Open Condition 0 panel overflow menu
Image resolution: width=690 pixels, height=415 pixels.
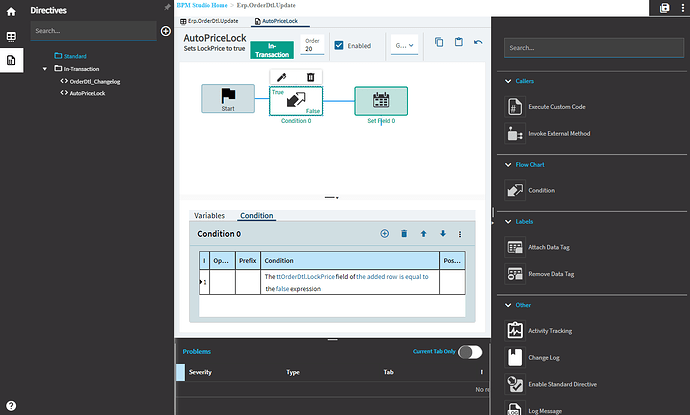[460, 234]
